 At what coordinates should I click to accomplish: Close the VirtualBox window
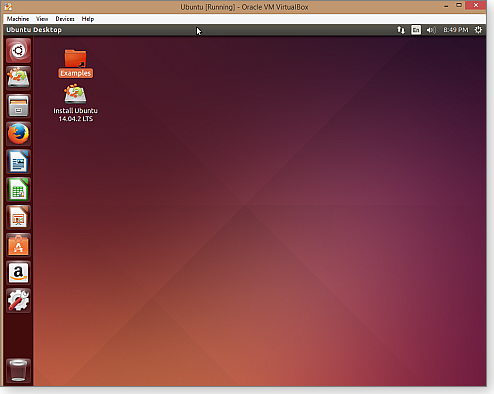coord(476,5)
